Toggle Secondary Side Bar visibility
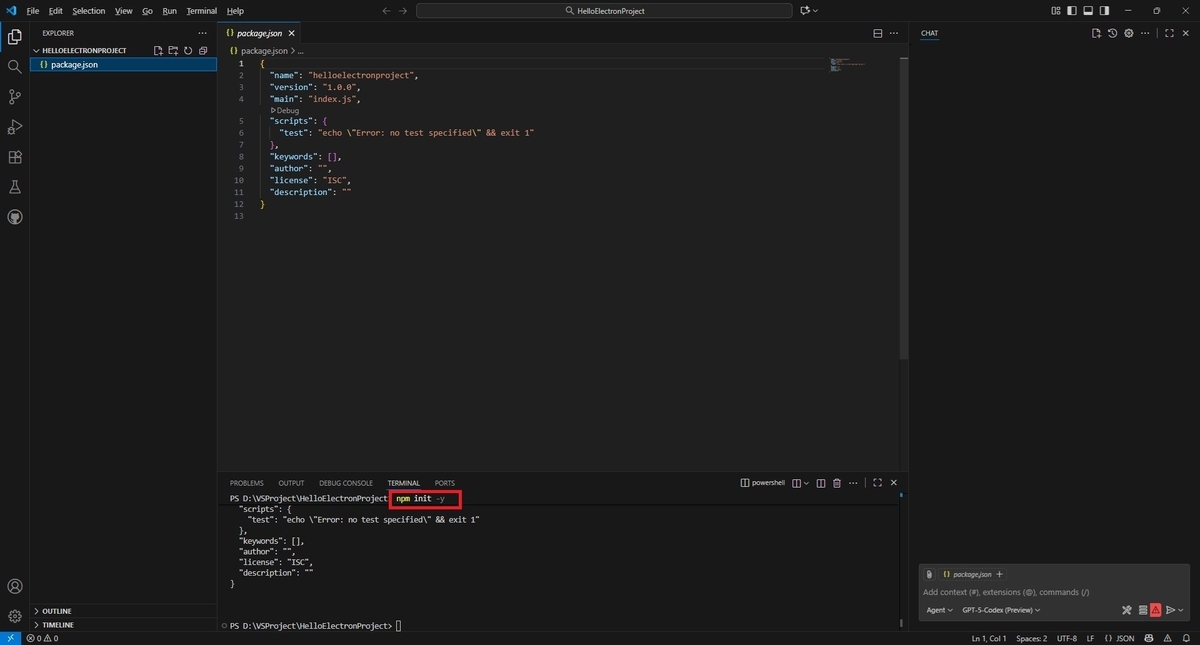The width and height of the screenshot is (1200, 645). click(1103, 10)
